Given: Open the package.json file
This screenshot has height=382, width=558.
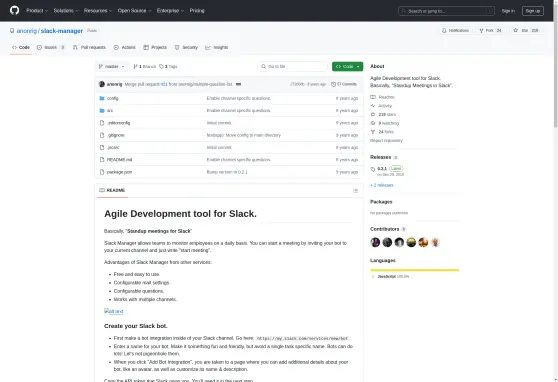Looking at the screenshot, I should [119, 172].
